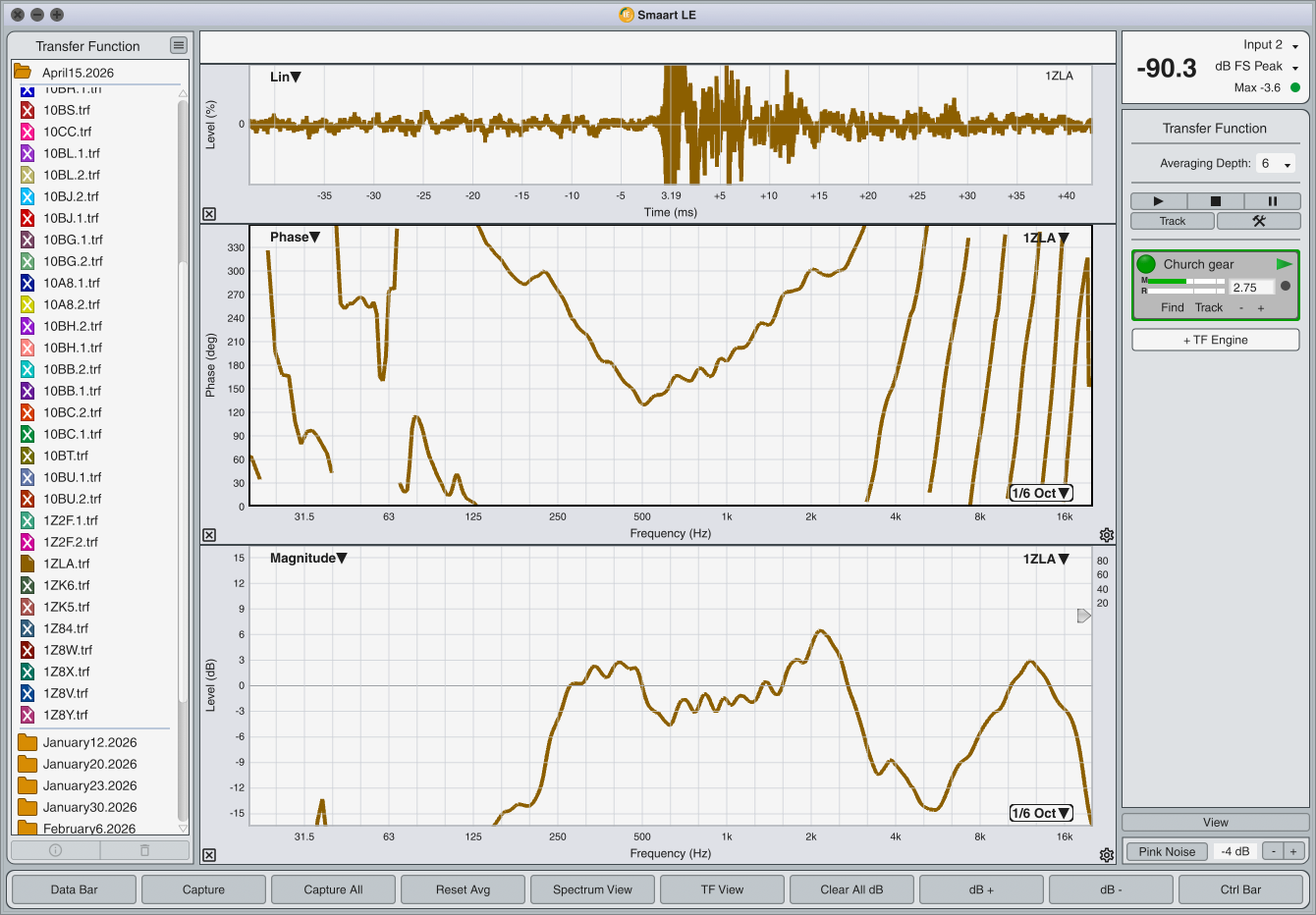Viewport: 1316px width, 915px height.
Task: Stop measurement with the square stop button
Action: pyautogui.click(x=1215, y=201)
